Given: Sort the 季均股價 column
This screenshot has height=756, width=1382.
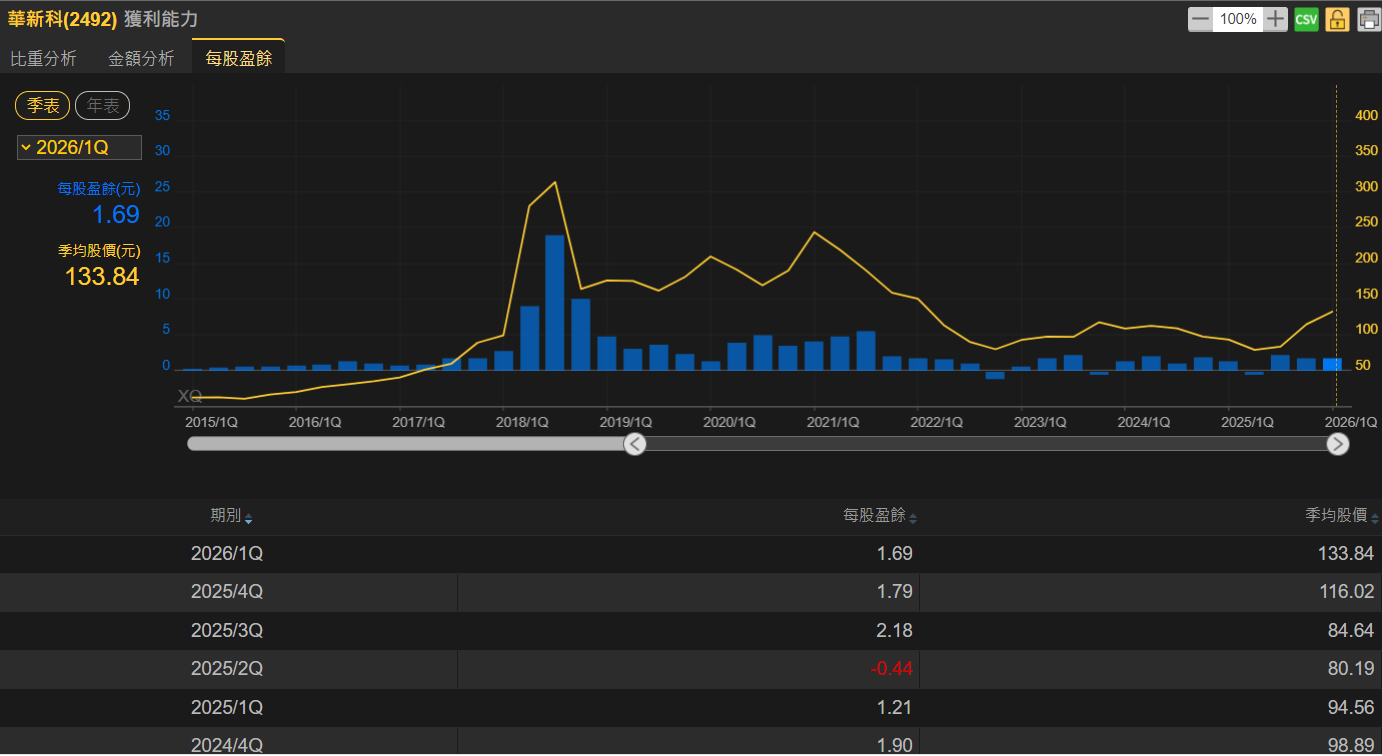Looking at the screenshot, I should coord(1342,516).
